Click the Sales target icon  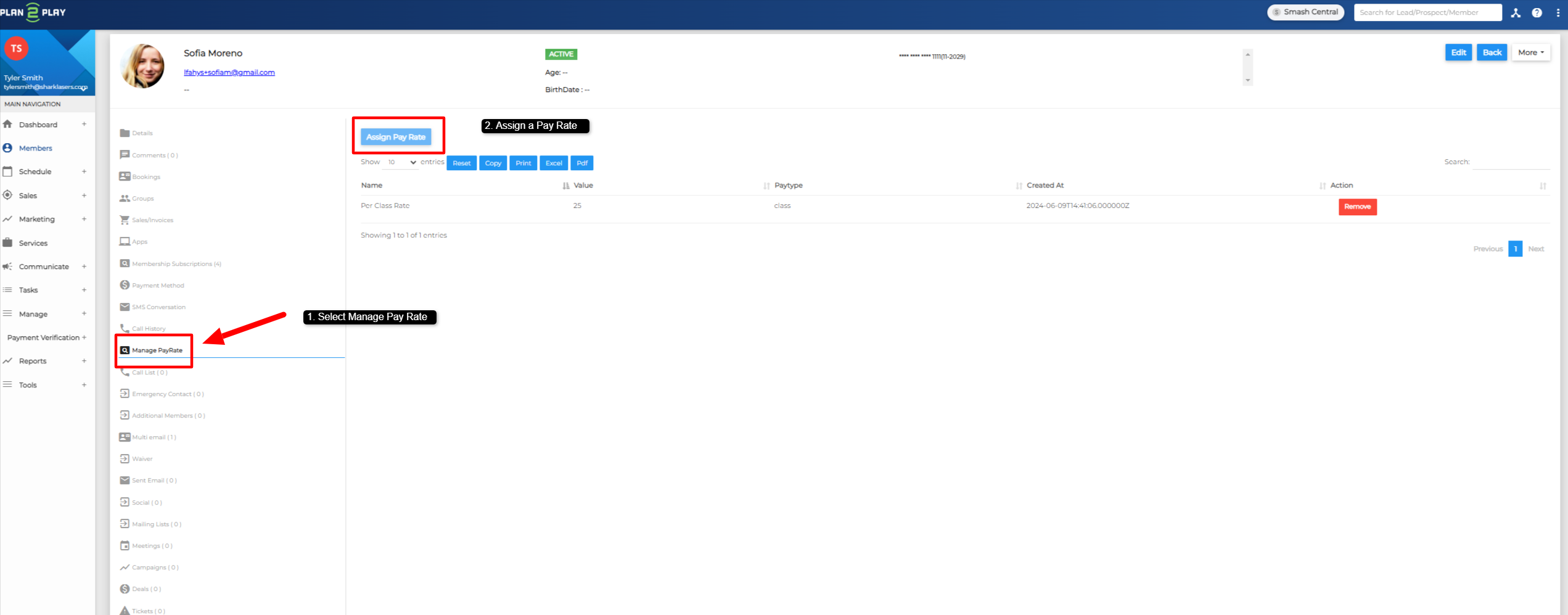point(7,195)
